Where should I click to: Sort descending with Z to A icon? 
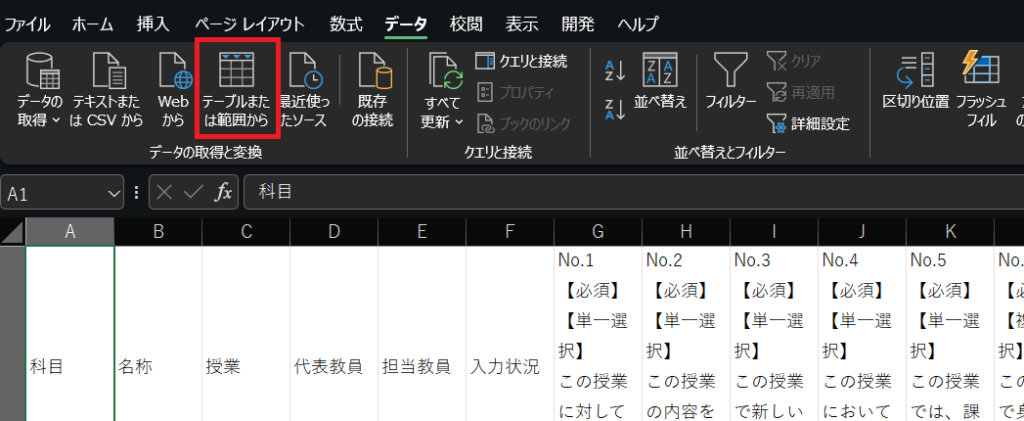pyautogui.click(x=615, y=109)
